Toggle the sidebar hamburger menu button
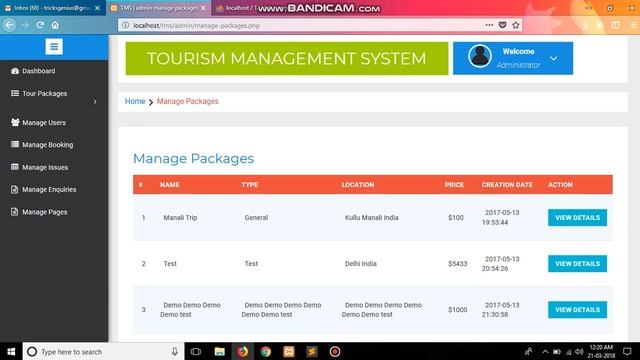Viewport: 640px width, 360px height. (54, 47)
